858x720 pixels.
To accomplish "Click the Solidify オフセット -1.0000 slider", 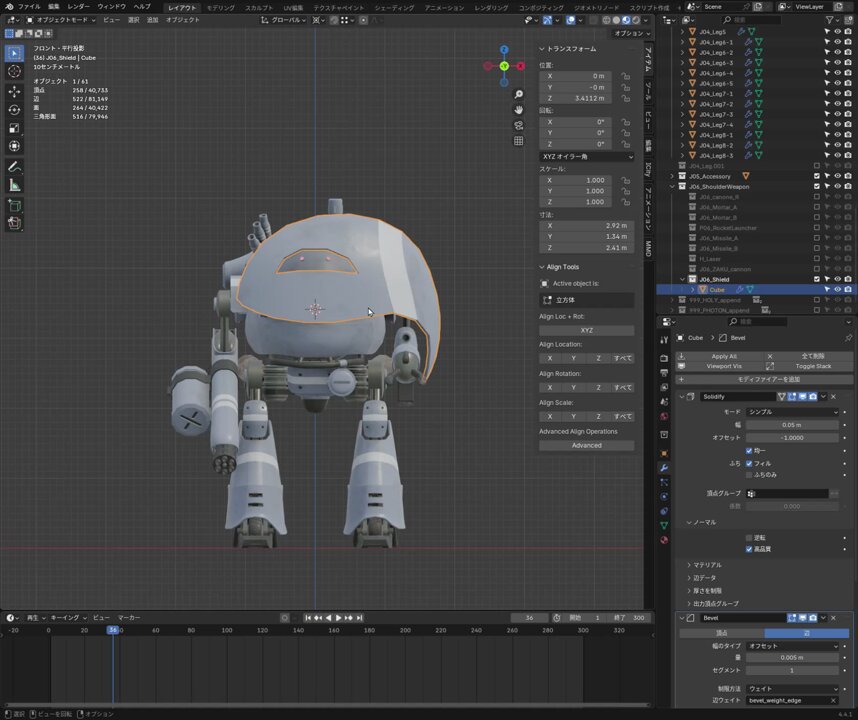I will [x=792, y=438].
